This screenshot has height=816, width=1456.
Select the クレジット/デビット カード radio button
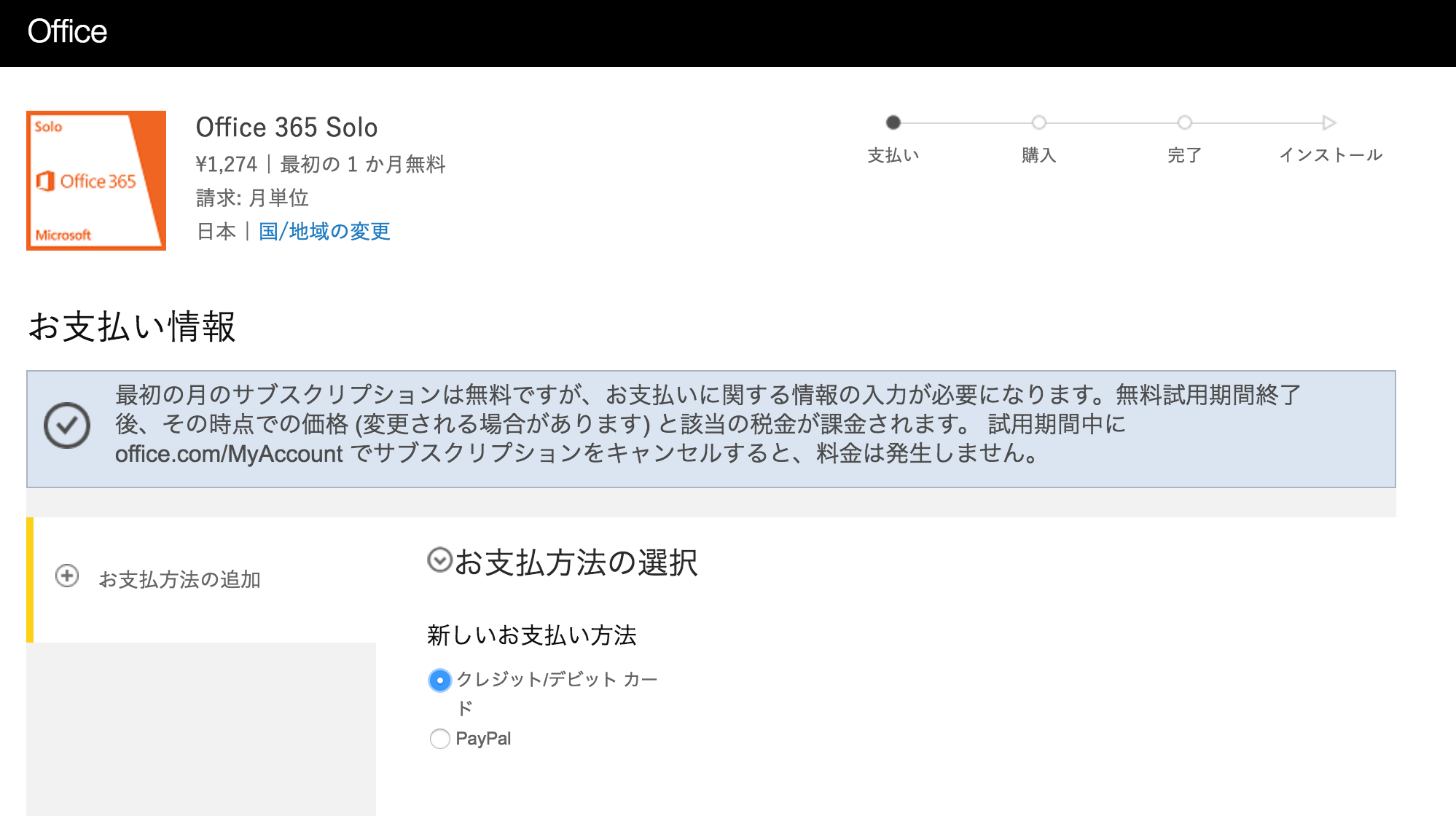click(x=439, y=680)
